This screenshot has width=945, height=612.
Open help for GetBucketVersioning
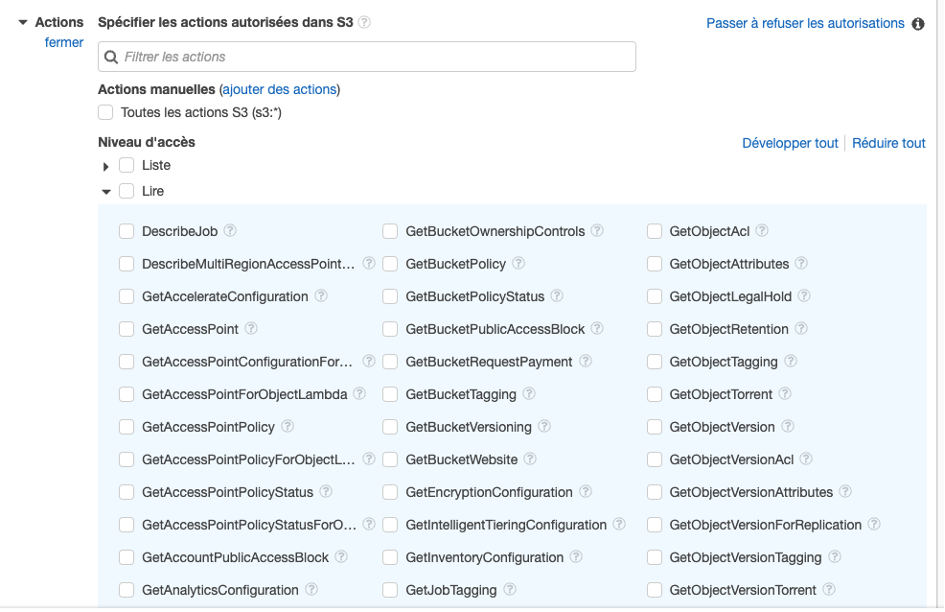[x=544, y=427]
